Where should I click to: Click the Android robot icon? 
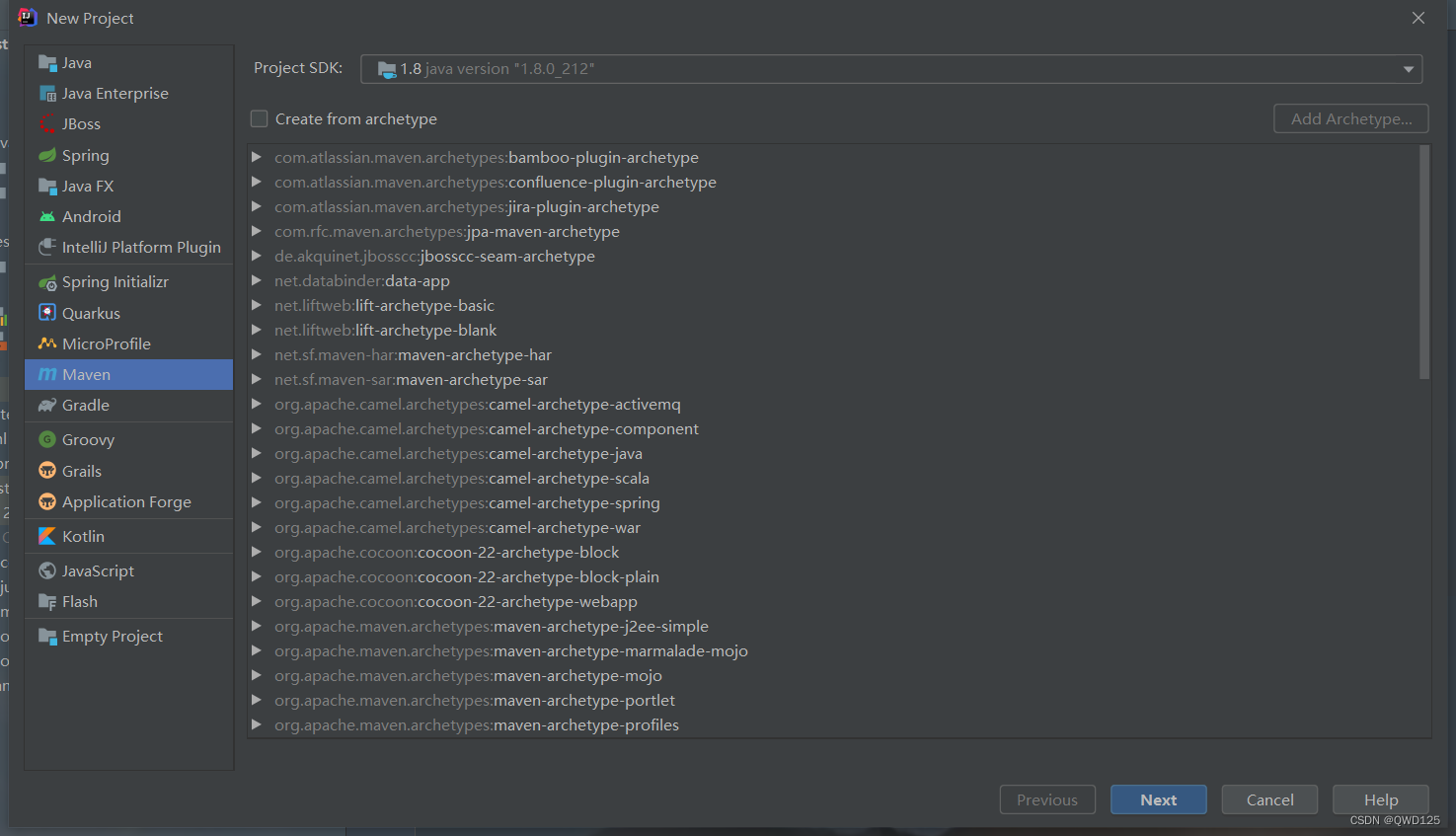pyautogui.click(x=47, y=216)
